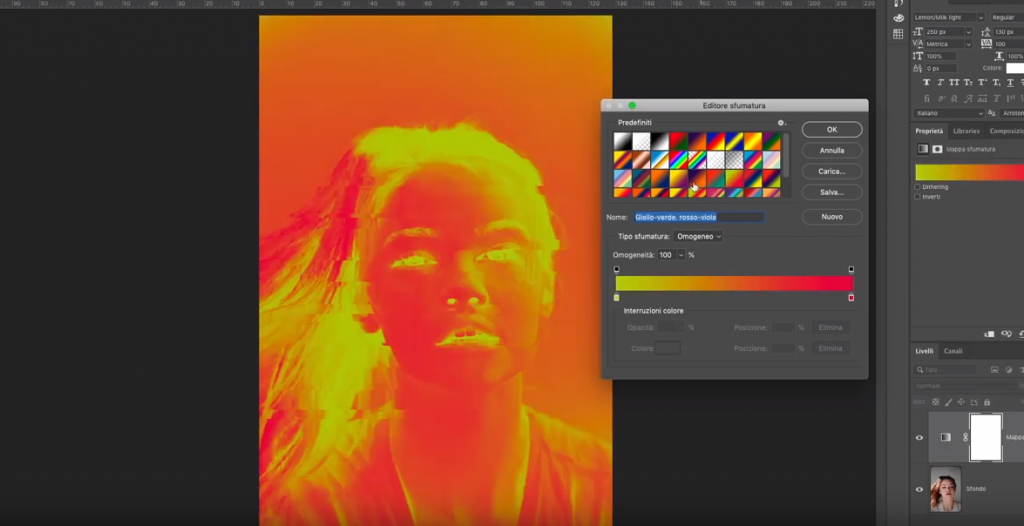Click the layer mask link chain icon

[x=963, y=437]
